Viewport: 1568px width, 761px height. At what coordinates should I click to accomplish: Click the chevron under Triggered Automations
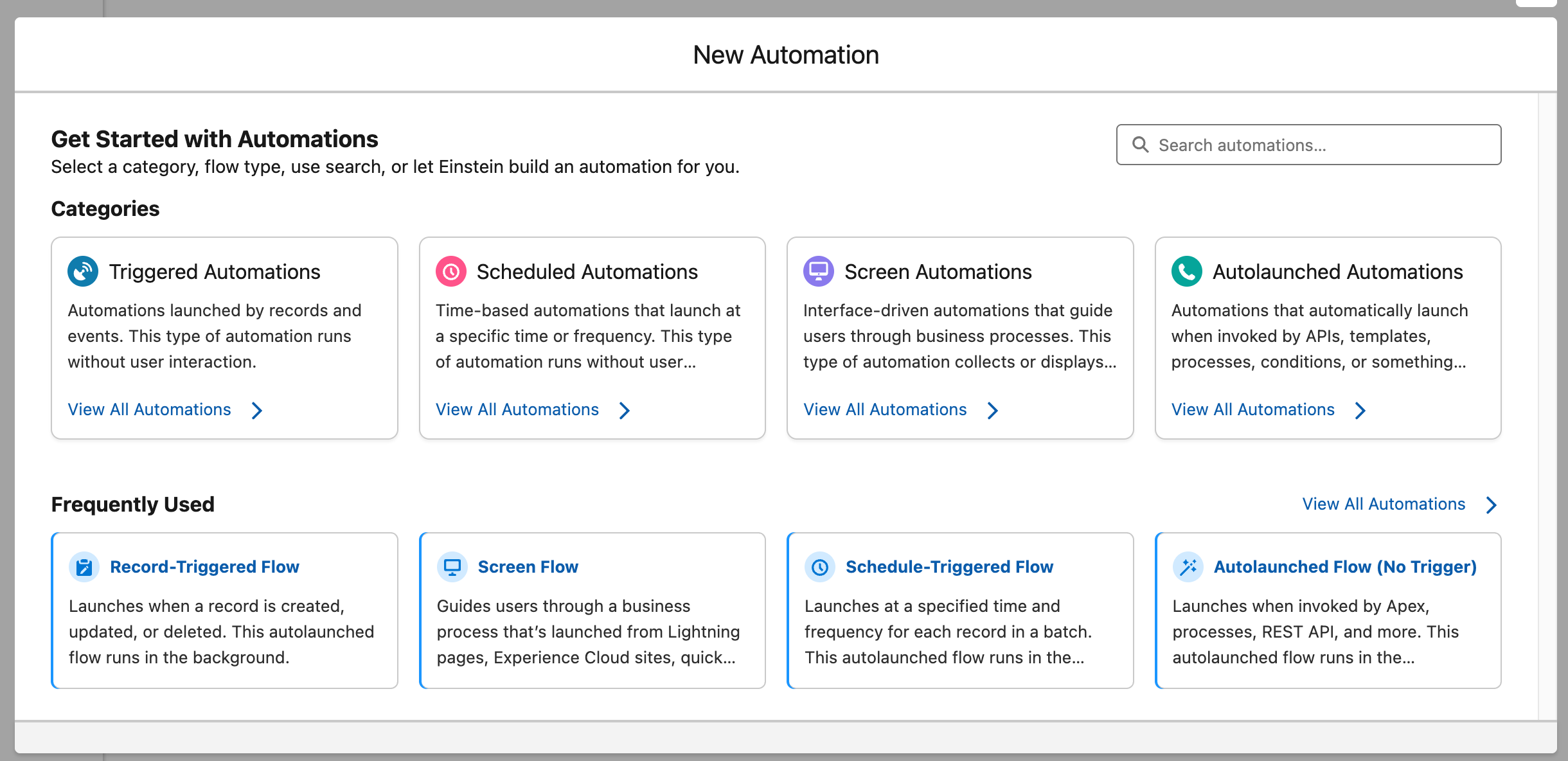tap(257, 410)
